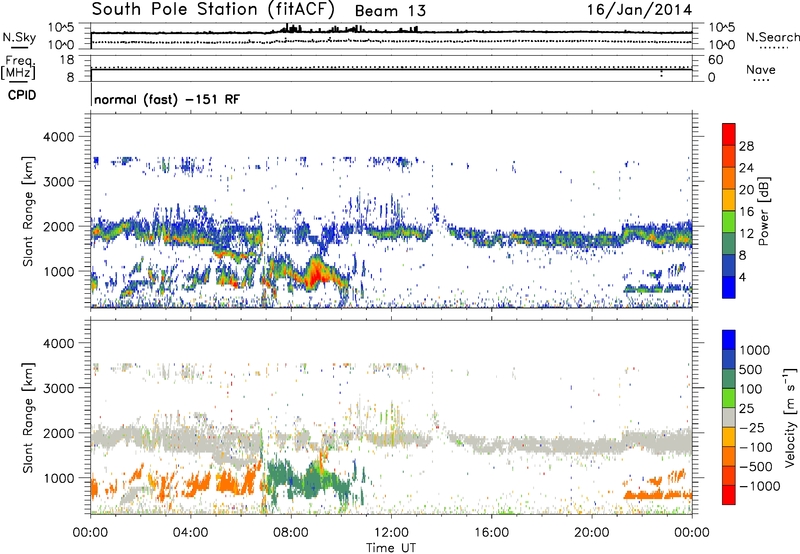Select the CPID label

(21, 95)
